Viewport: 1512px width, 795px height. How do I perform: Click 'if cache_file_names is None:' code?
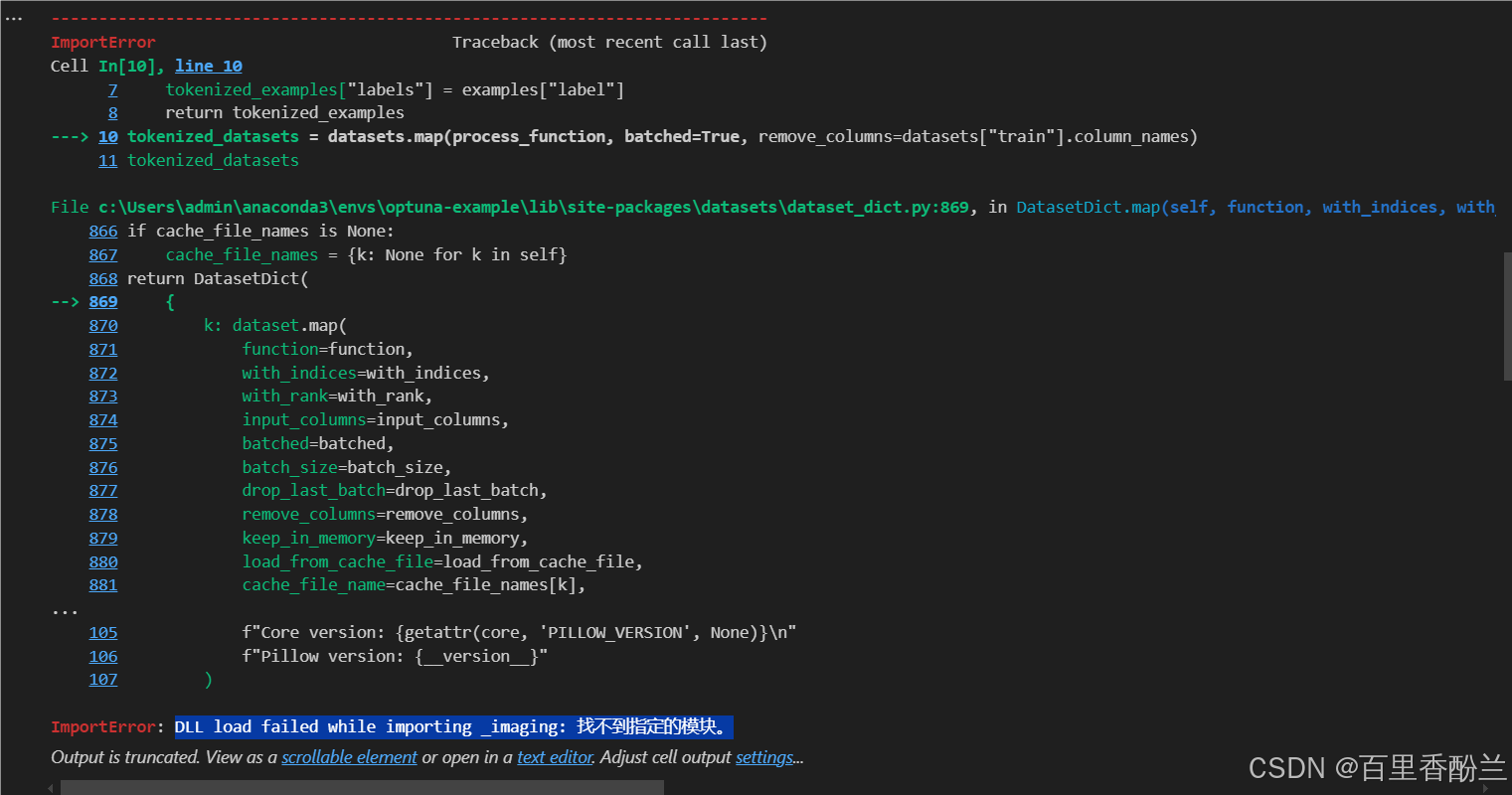click(260, 231)
